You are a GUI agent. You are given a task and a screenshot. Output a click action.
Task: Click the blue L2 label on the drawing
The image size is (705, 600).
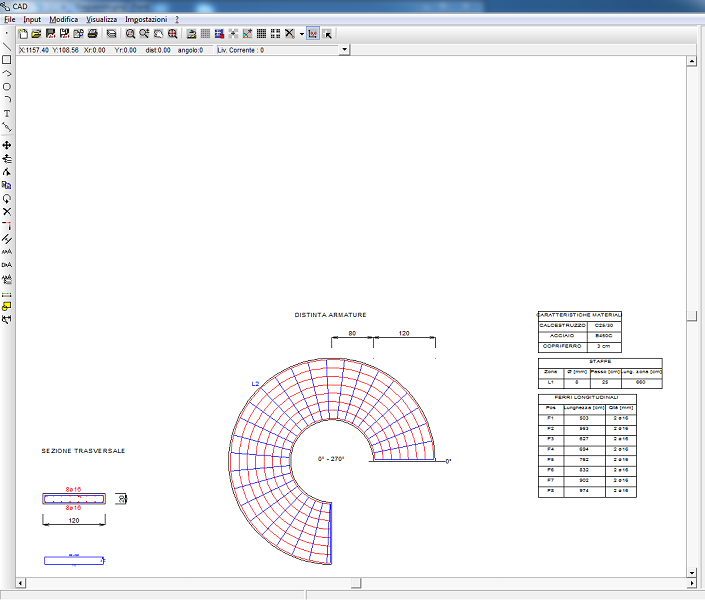pos(255,384)
